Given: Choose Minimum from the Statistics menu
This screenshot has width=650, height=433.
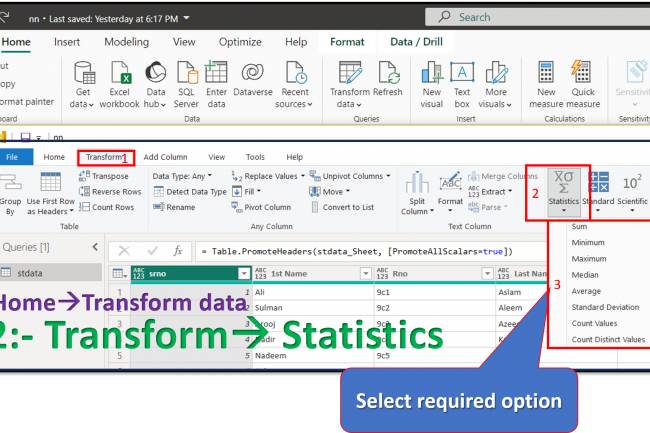Looking at the screenshot, I should coord(588,242).
